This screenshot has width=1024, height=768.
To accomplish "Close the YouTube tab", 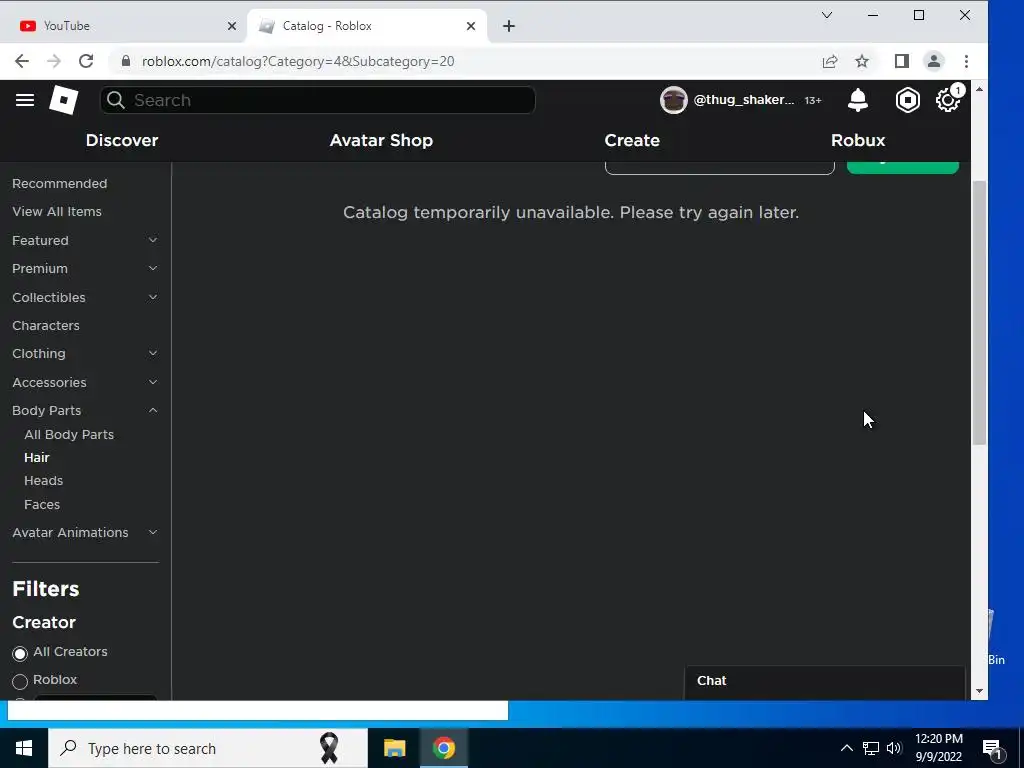I will (x=232, y=26).
